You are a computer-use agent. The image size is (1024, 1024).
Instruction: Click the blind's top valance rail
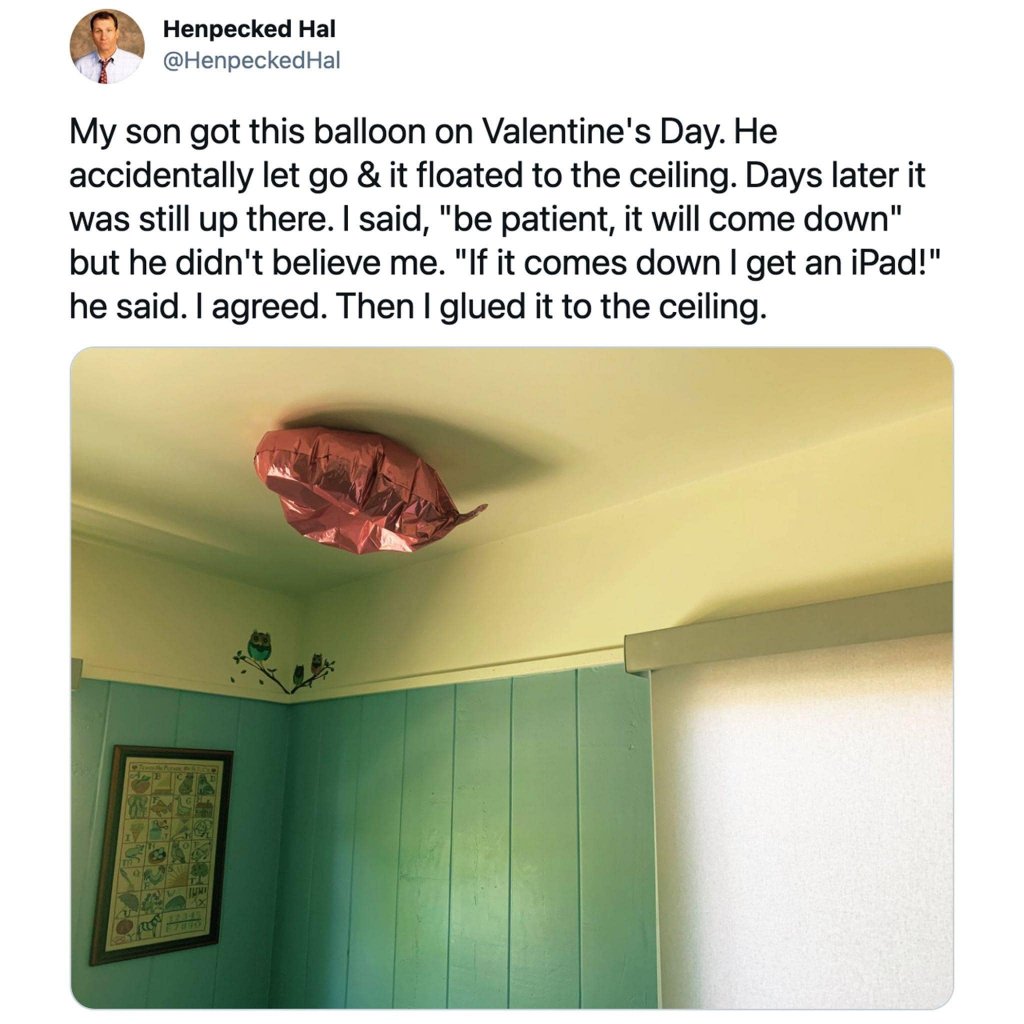788,627
